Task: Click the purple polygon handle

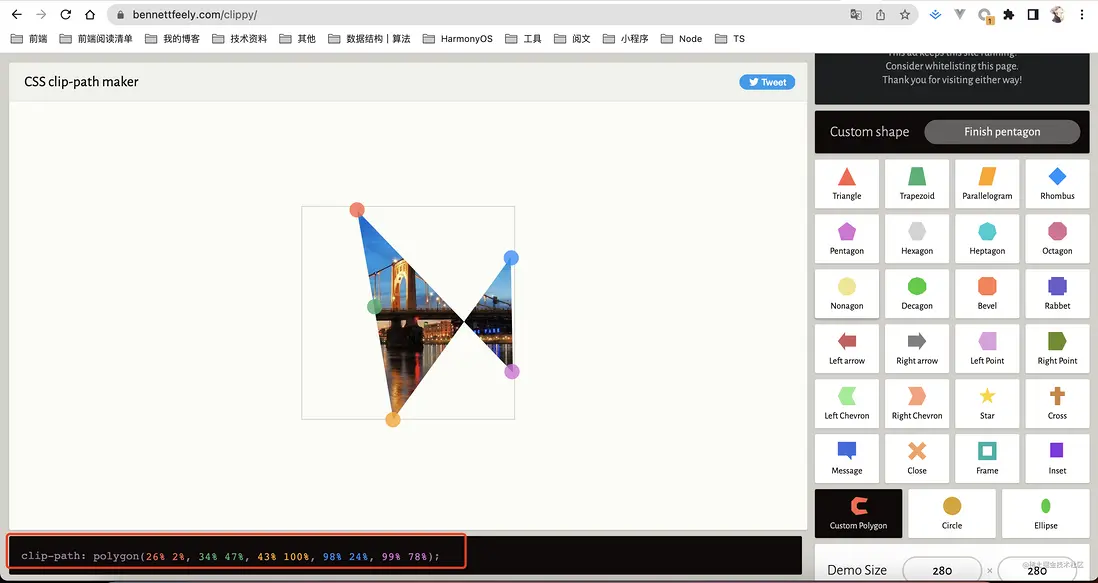Action: coord(512,371)
